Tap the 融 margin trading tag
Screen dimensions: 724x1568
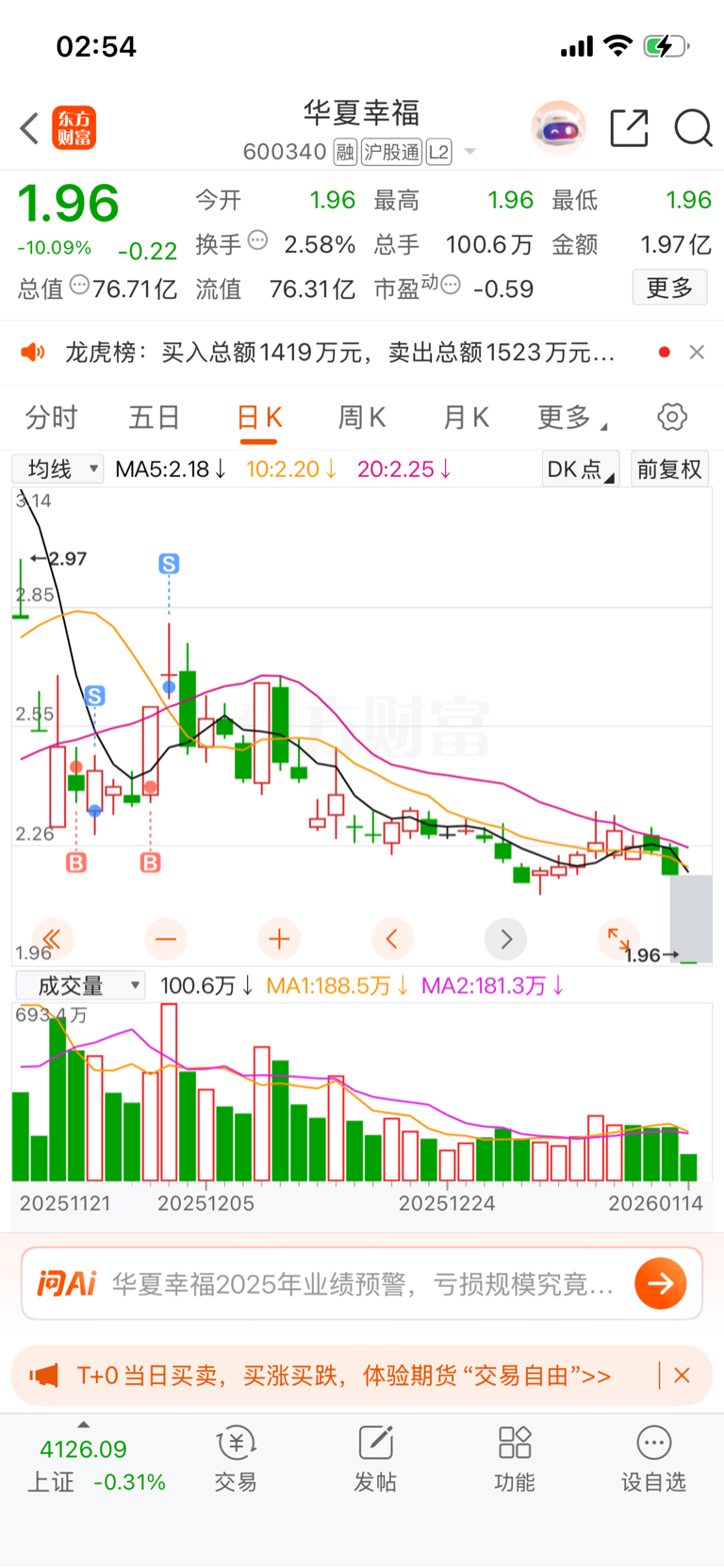click(x=345, y=152)
